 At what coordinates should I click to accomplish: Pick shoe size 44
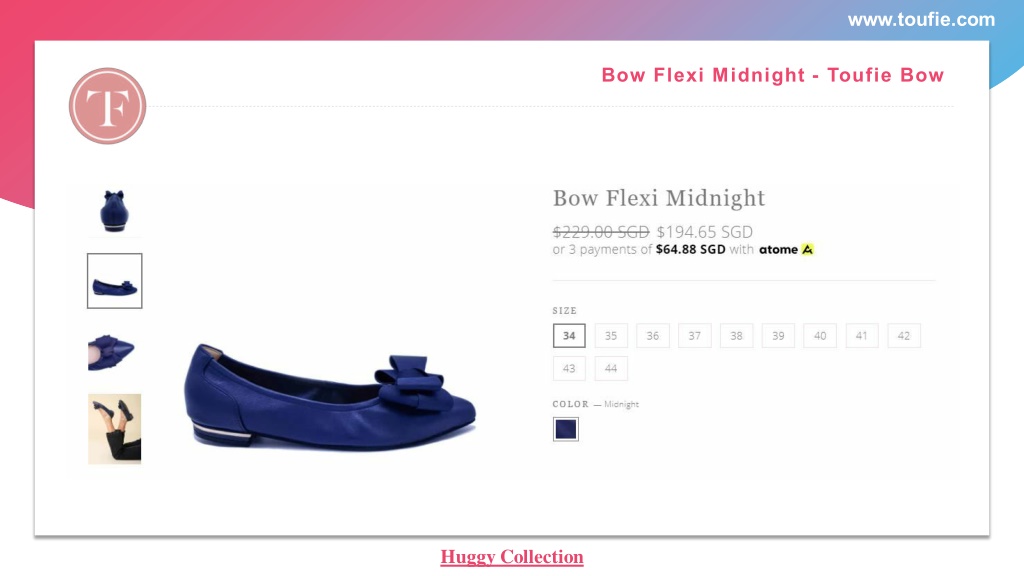(611, 368)
